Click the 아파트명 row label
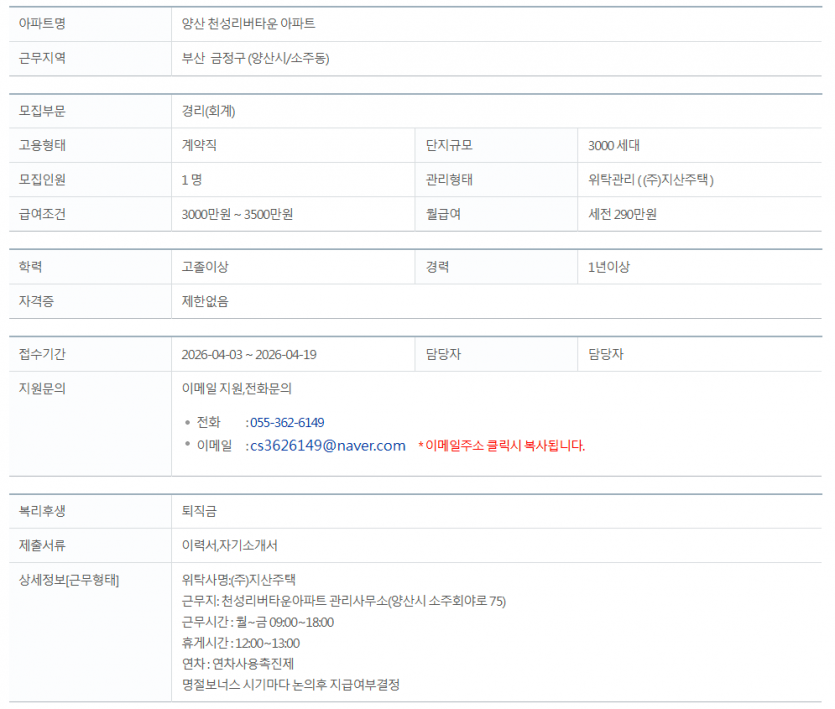Image resolution: width=835 pixels, height=709 pixels. point(42,23)
